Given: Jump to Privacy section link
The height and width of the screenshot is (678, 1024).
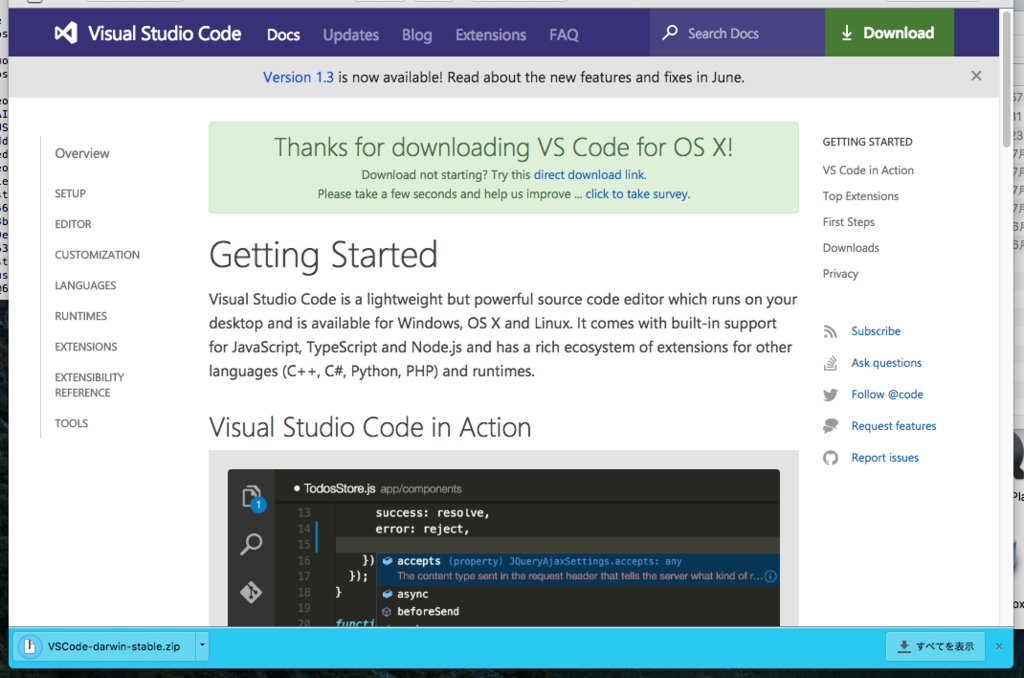Looking at the screenshot, I should tap(840, 274).
